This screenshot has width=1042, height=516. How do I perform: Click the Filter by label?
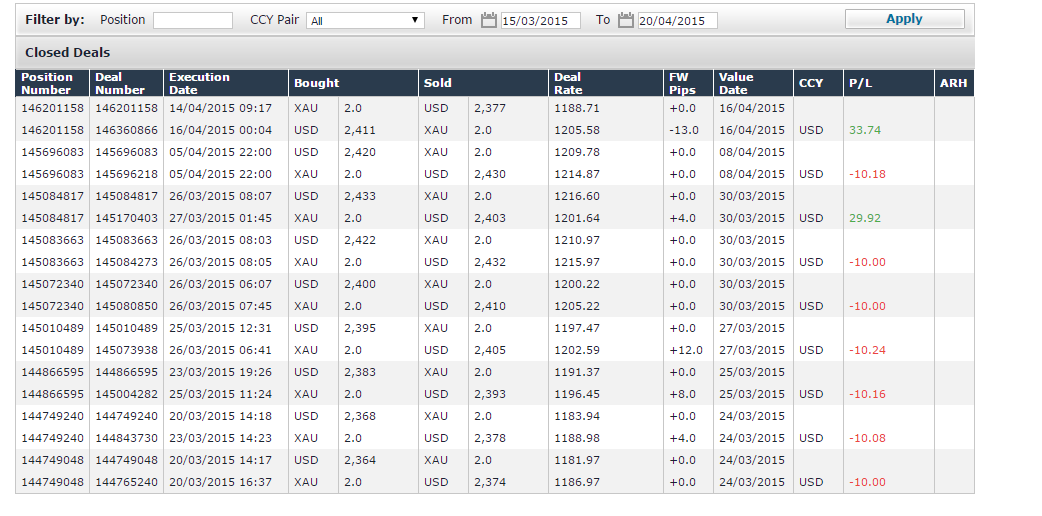pyautogui.click(x=55, y=20)
